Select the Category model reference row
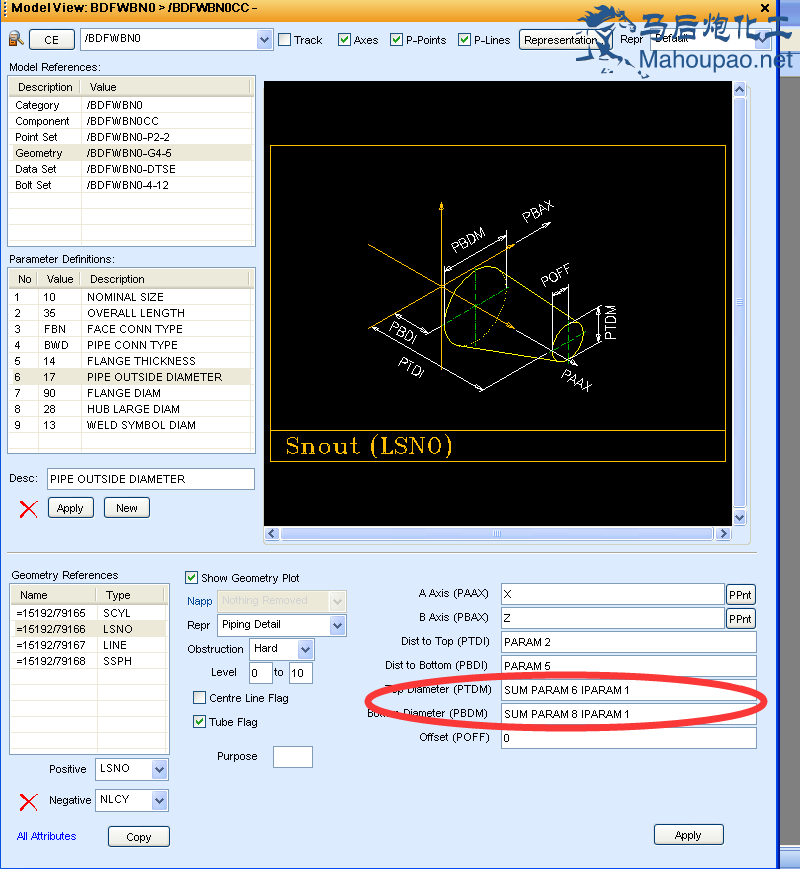 pos(131,105)
